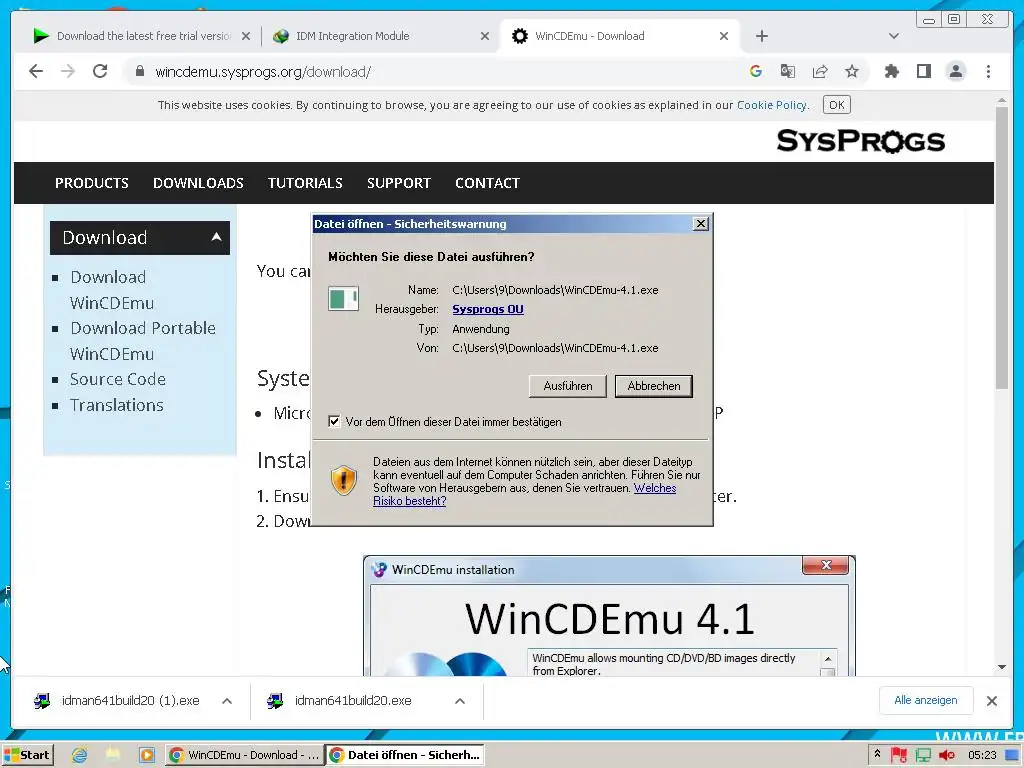Screen dimensions: 1024x768
Task: Expand options for idman641build20.exe
Action: [460, 701]
